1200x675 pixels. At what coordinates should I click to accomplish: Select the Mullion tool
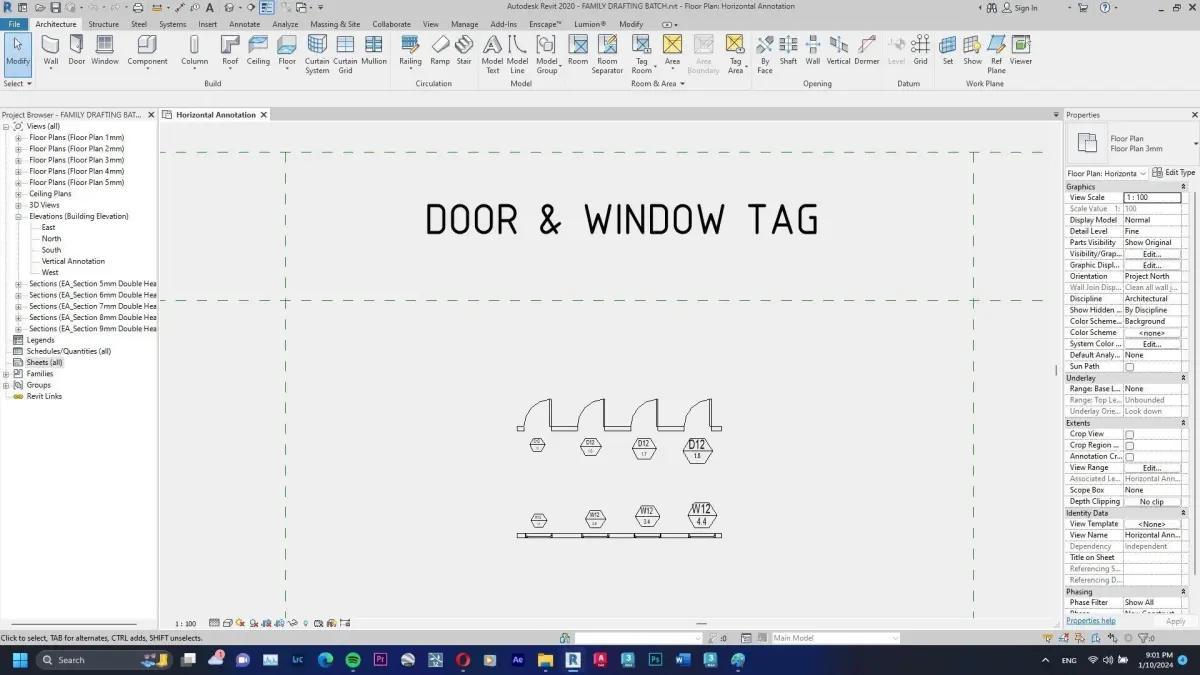click(374, 50)
